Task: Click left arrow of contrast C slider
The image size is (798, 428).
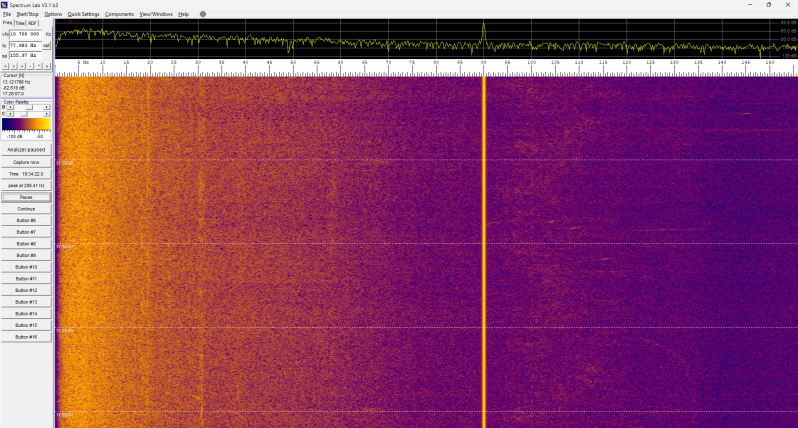Action: (10, 114)
